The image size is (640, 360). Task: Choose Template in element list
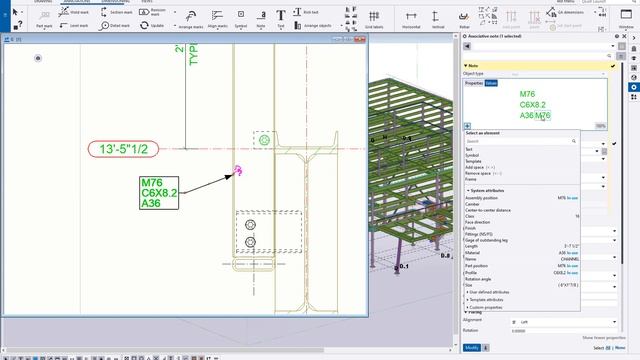coord(473,161)
